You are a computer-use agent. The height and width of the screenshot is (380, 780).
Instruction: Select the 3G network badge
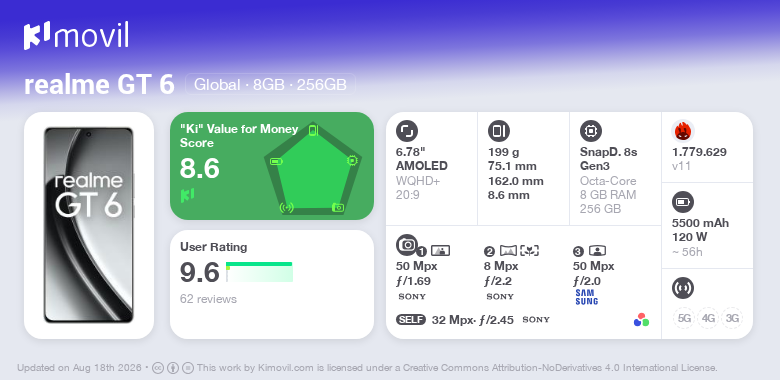732,318
